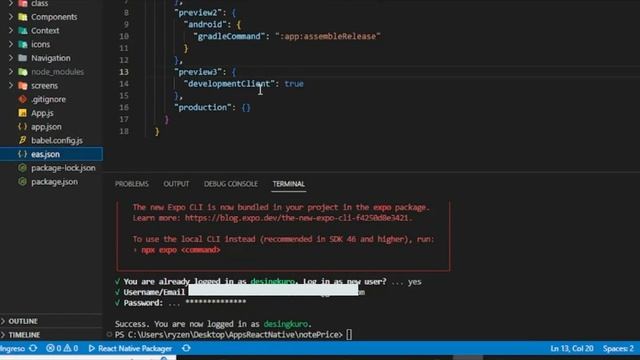The height and width of the screenshot is (360, 640).
Task: Click the "preview2" key on line 8
Action: [x=198, y=13]
